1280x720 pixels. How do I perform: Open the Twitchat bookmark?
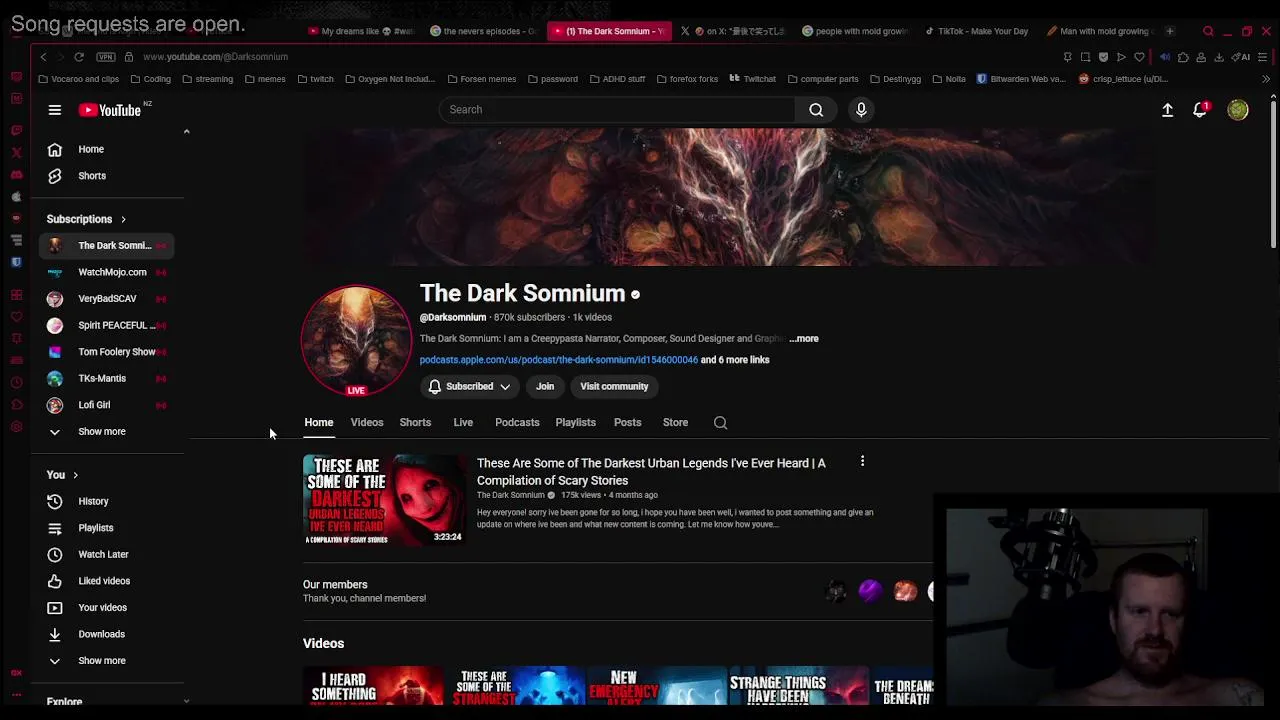(x=752, y=79)
